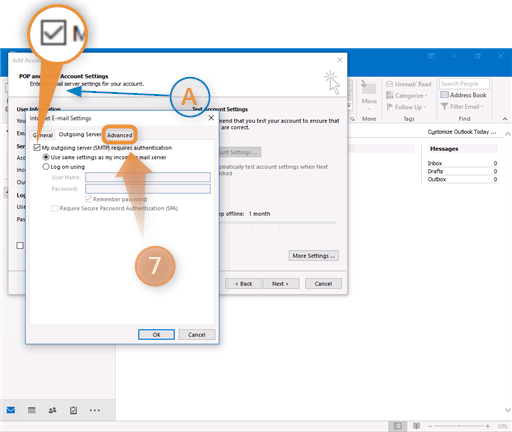Toggle outgoing server requires authentication checkbox
The width and height of the screenshot is (512, 432).
coord(37,148)
